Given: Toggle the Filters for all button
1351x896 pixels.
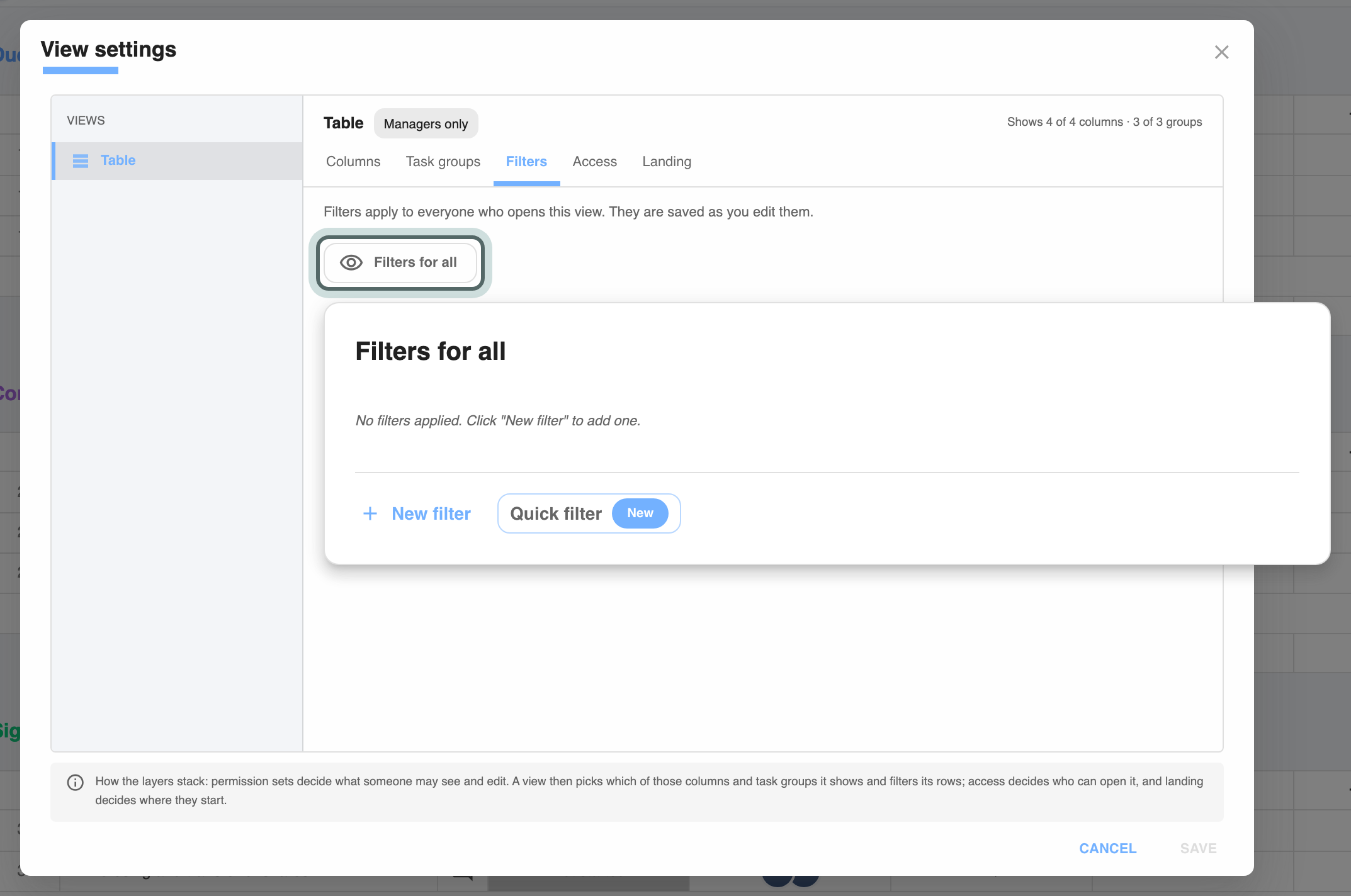Looking at the screenshot, I should click(x=400, y=262).
